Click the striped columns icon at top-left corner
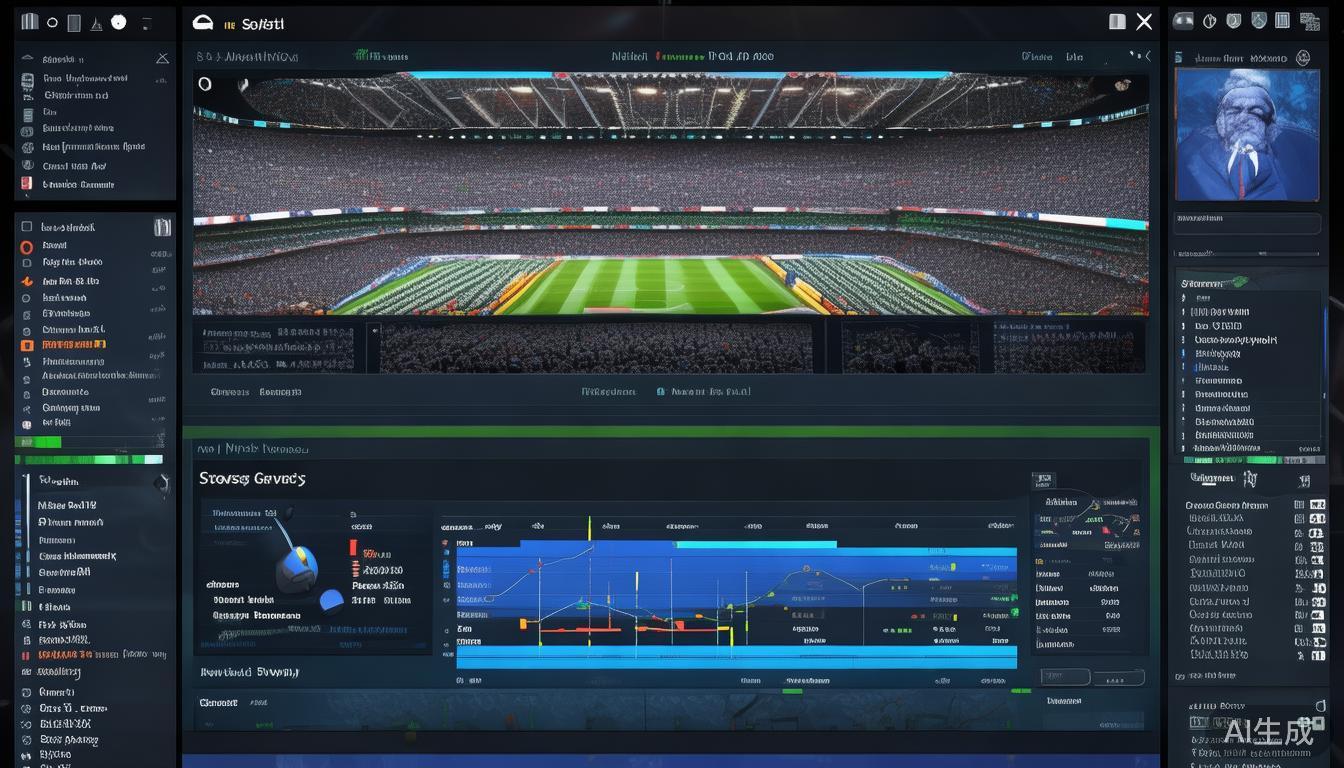The height and width of the screenshot is (768, 1344). [29, 22]
